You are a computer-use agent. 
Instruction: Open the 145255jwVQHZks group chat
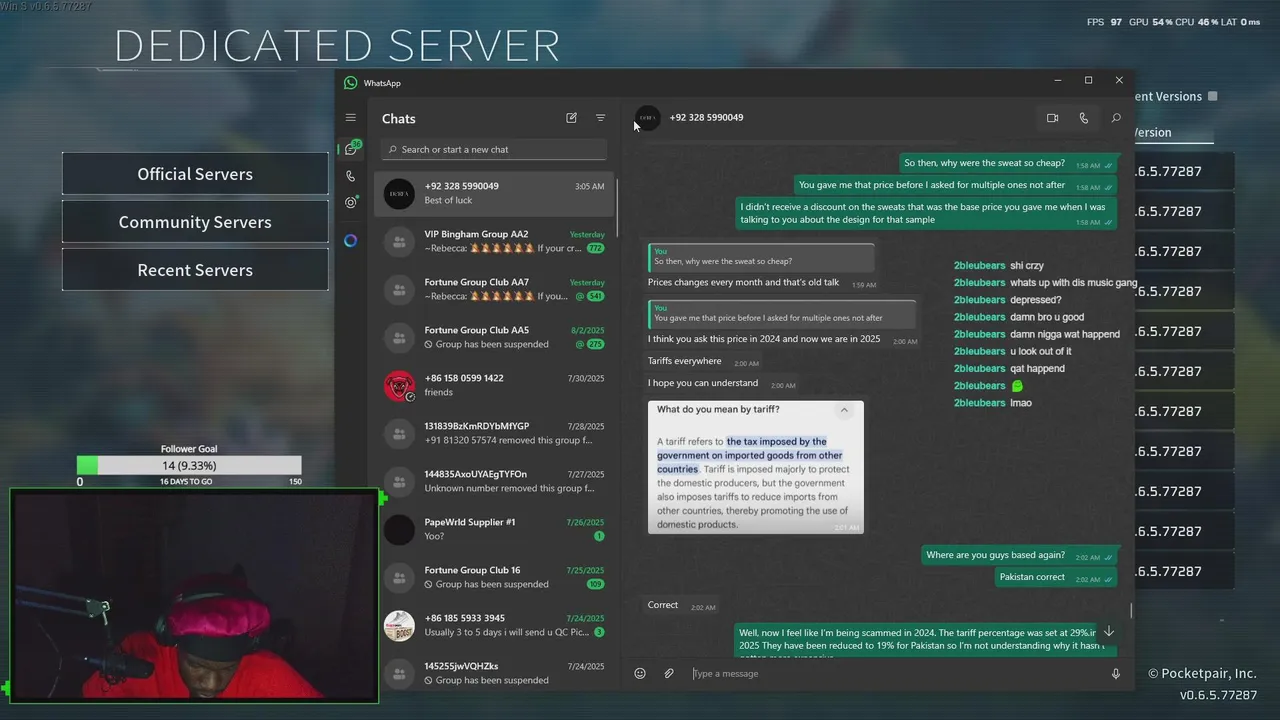[494, 673]
